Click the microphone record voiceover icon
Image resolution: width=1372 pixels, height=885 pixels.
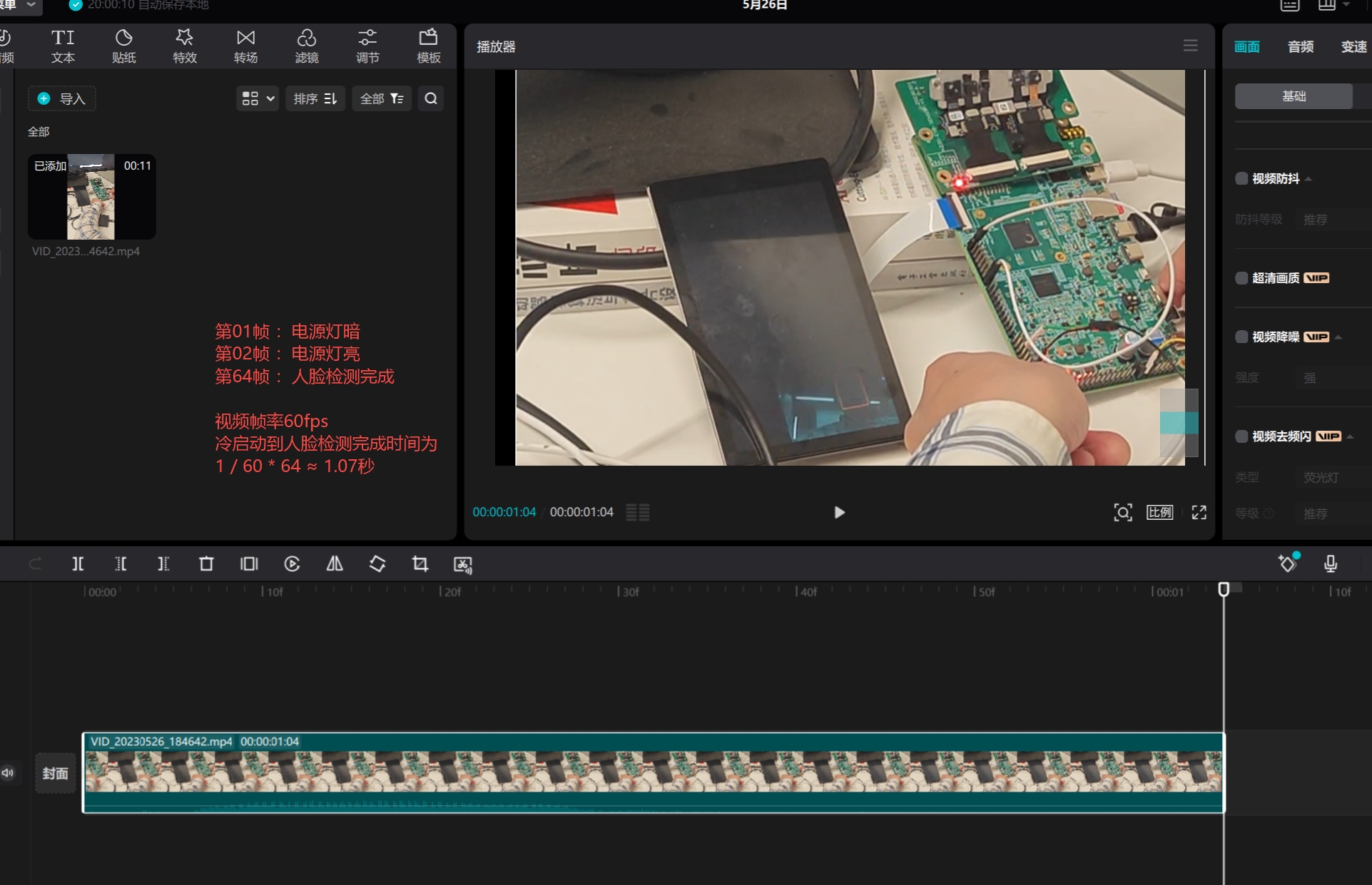coord(1331,564)
